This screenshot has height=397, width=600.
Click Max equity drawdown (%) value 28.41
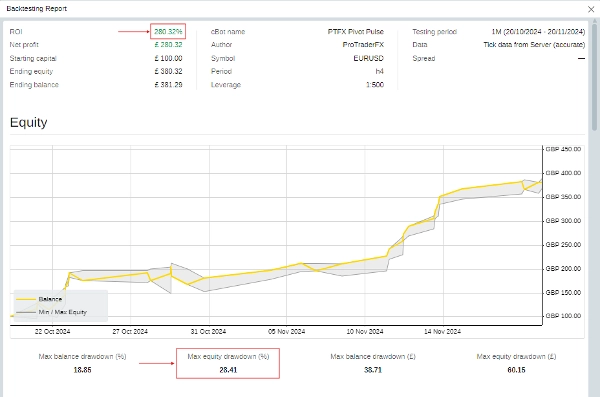(x=228, y=370)
